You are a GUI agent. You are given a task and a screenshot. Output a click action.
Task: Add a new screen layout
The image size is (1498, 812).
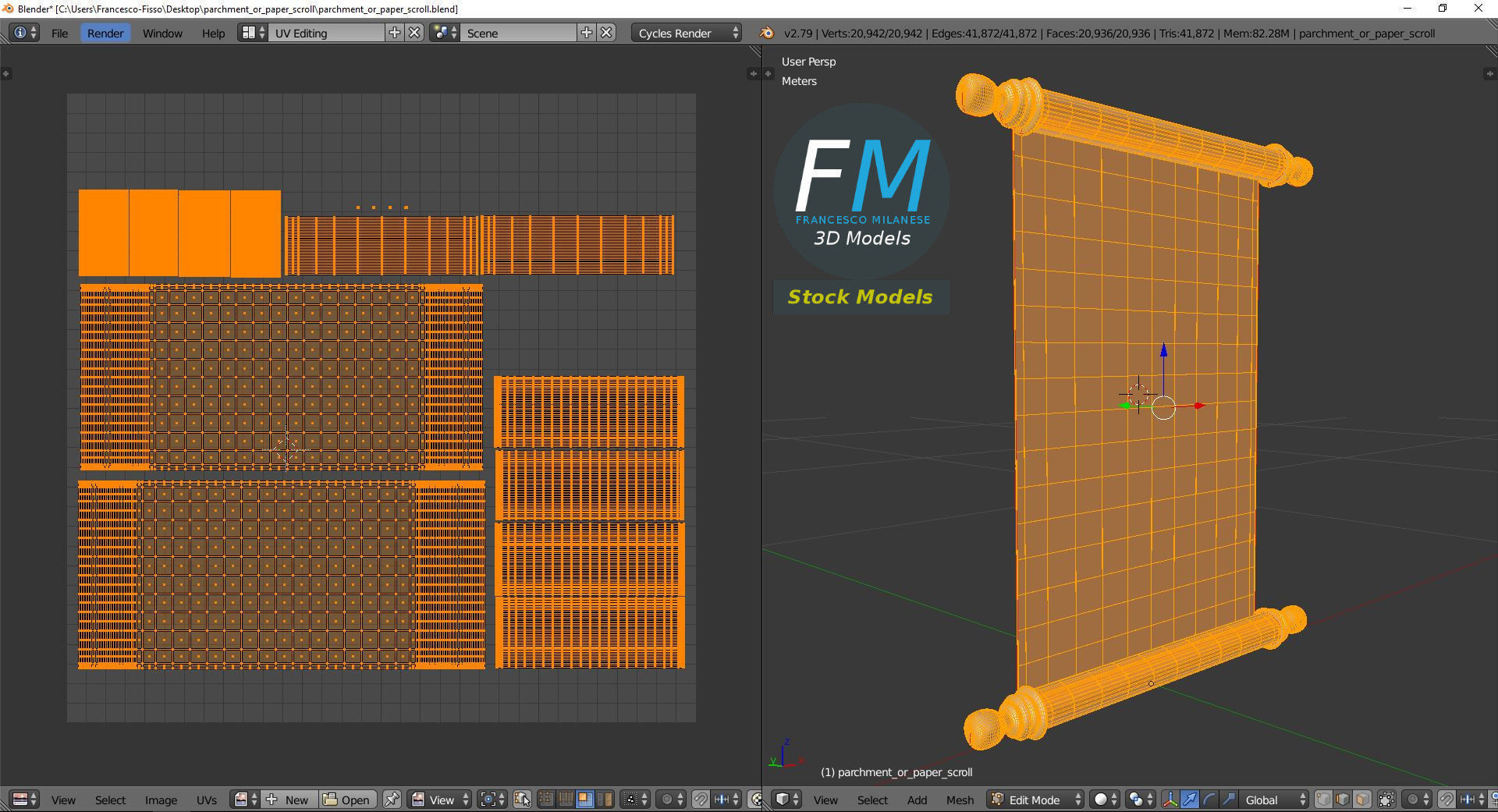[x=395, y=33]
